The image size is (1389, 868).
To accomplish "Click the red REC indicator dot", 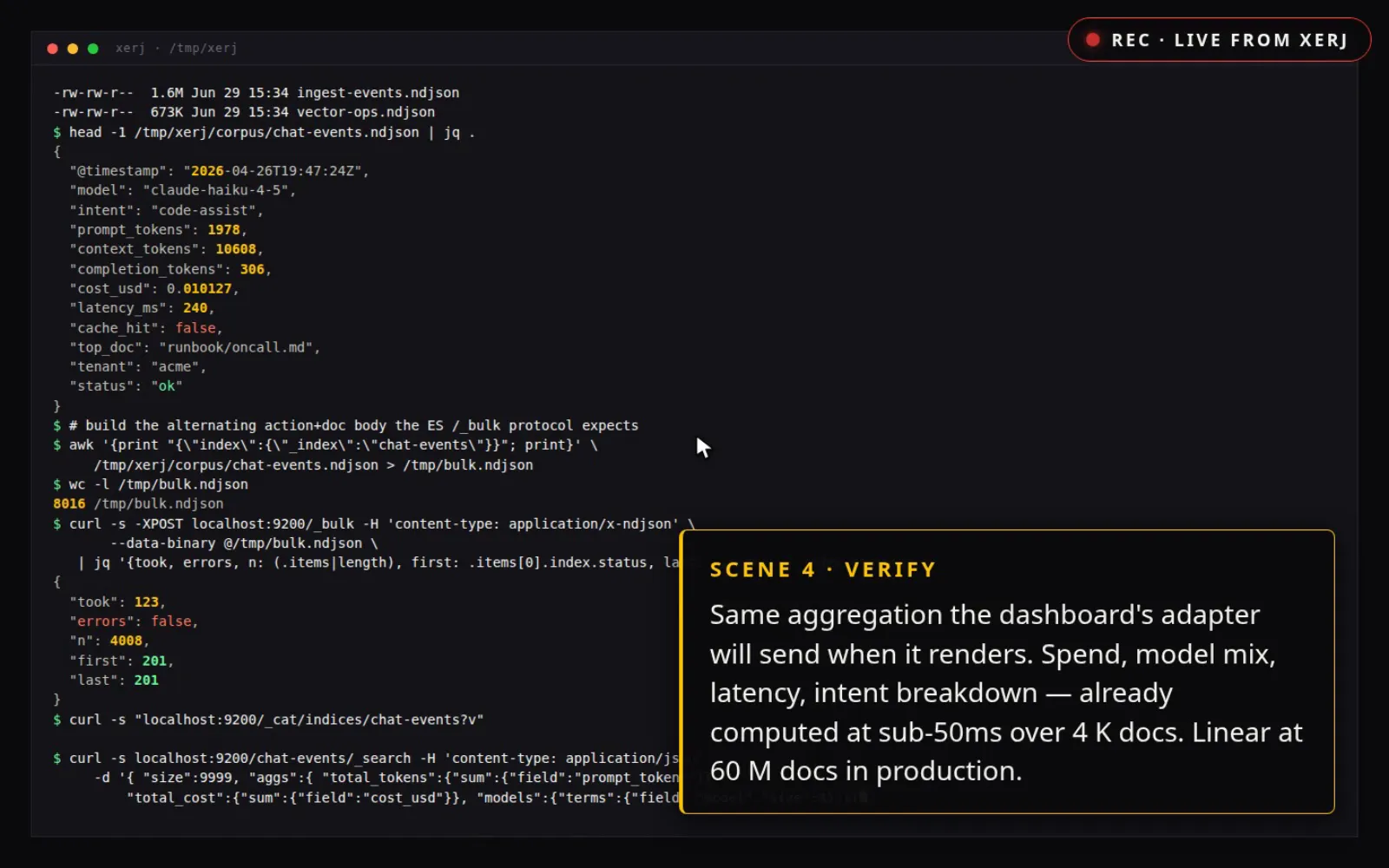I will 1093,40.
